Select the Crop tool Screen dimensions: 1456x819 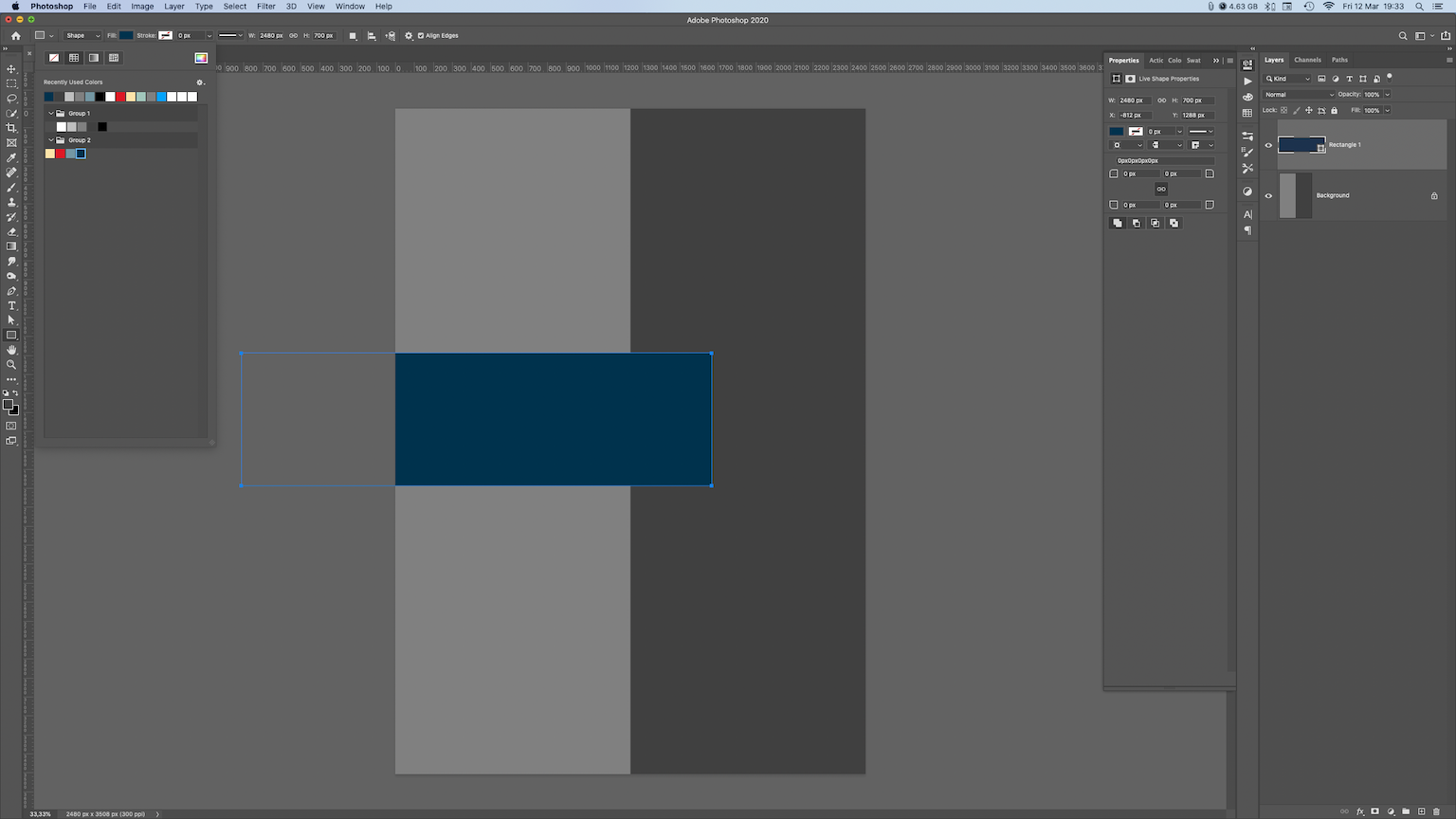click(x=11, y=128)
